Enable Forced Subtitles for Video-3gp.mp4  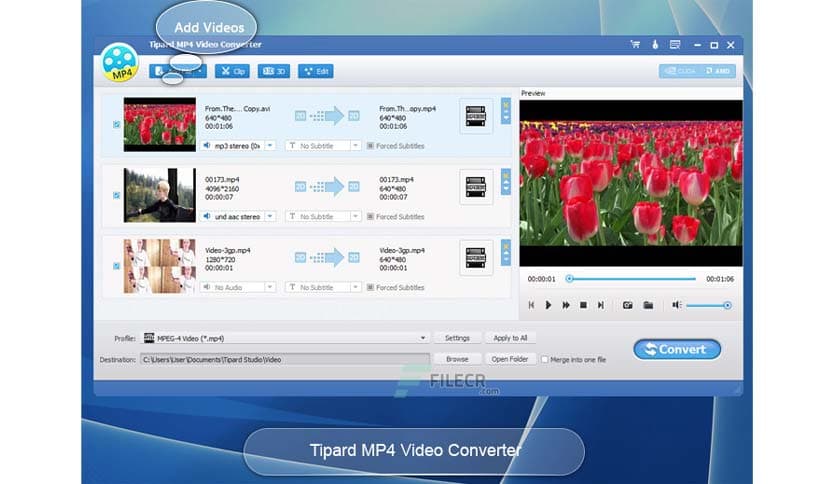pos(370,287)
